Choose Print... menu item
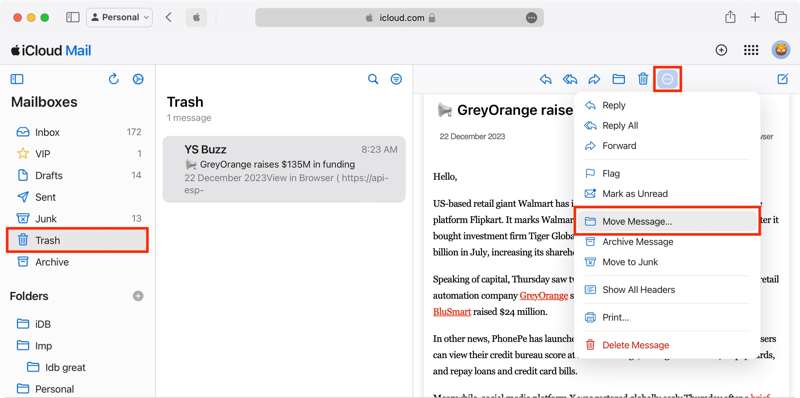This screenshot has width=800, height=398. pyautogui.click(x=667, y=317)
